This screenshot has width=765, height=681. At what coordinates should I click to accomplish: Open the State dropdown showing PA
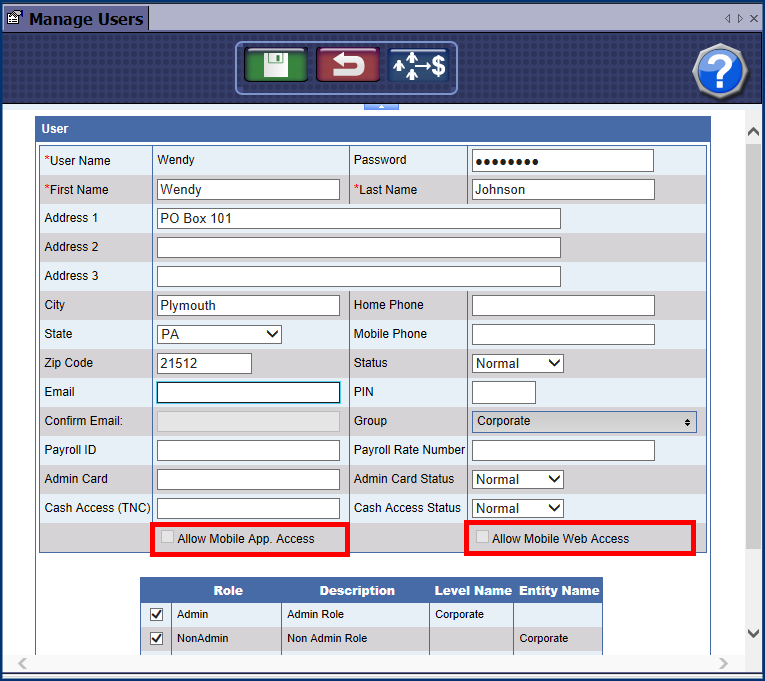(219, 334)
